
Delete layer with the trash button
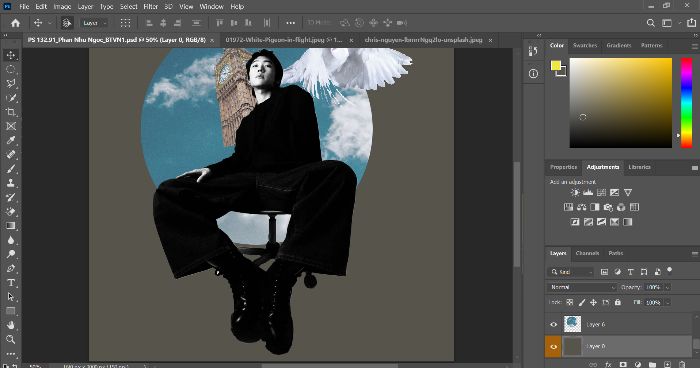tap(682, 364)
